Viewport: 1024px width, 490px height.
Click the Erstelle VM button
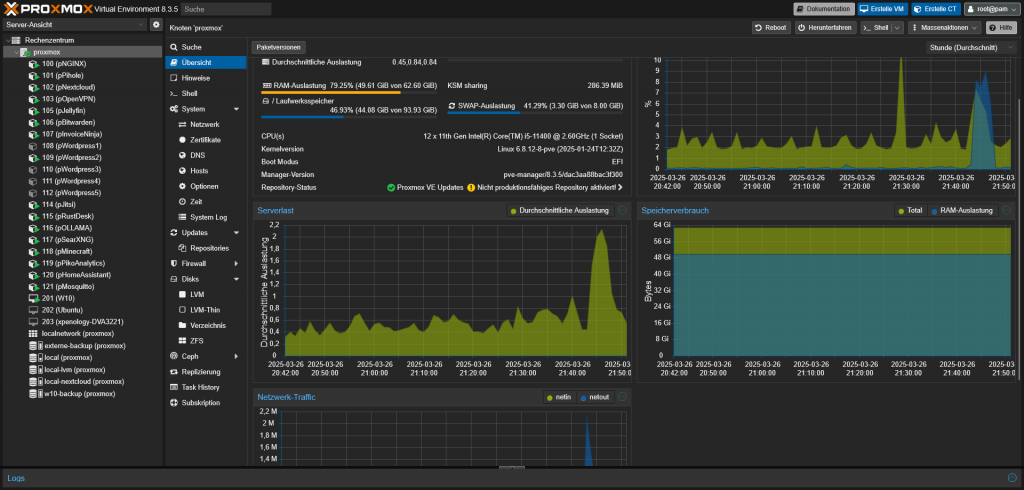pyautogui.click(x=882, y=8)
